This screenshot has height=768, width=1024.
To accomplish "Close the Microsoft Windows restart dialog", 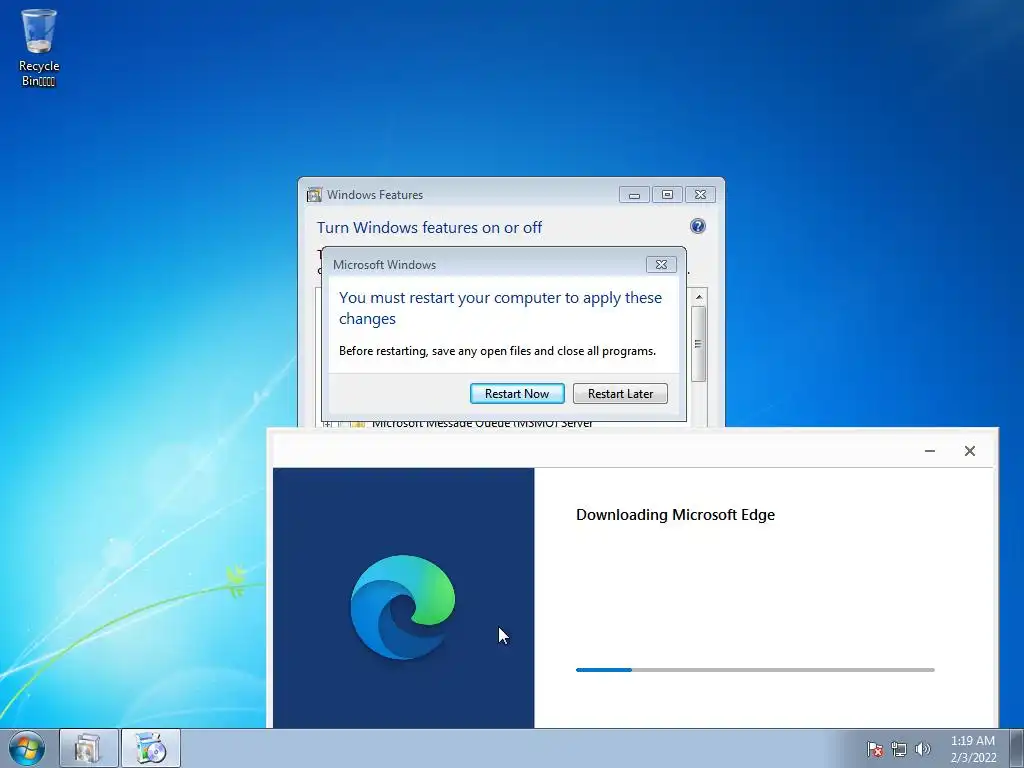I will pyautogui.click(x=661, y=264).
